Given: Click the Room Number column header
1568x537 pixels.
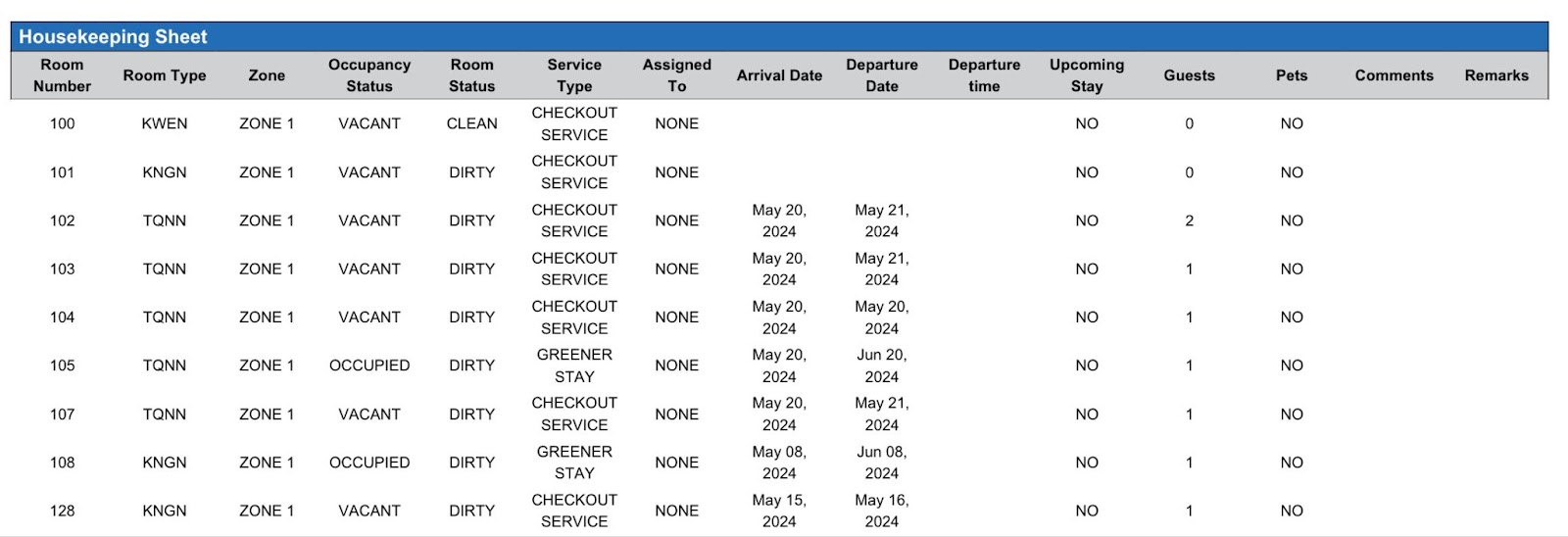Looking at the screenshot, I should [62, 75].
